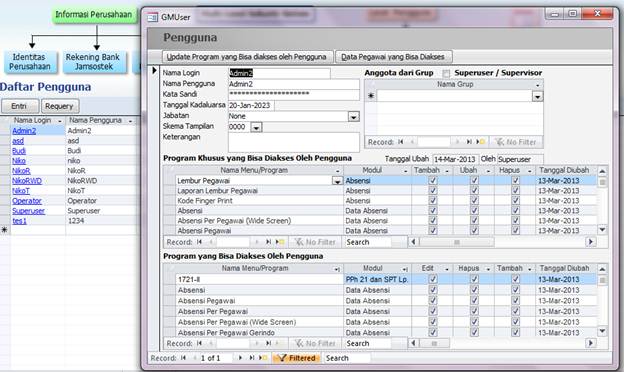
Task: Go to next record in main form navigator
Action: [x=240, y=358]
